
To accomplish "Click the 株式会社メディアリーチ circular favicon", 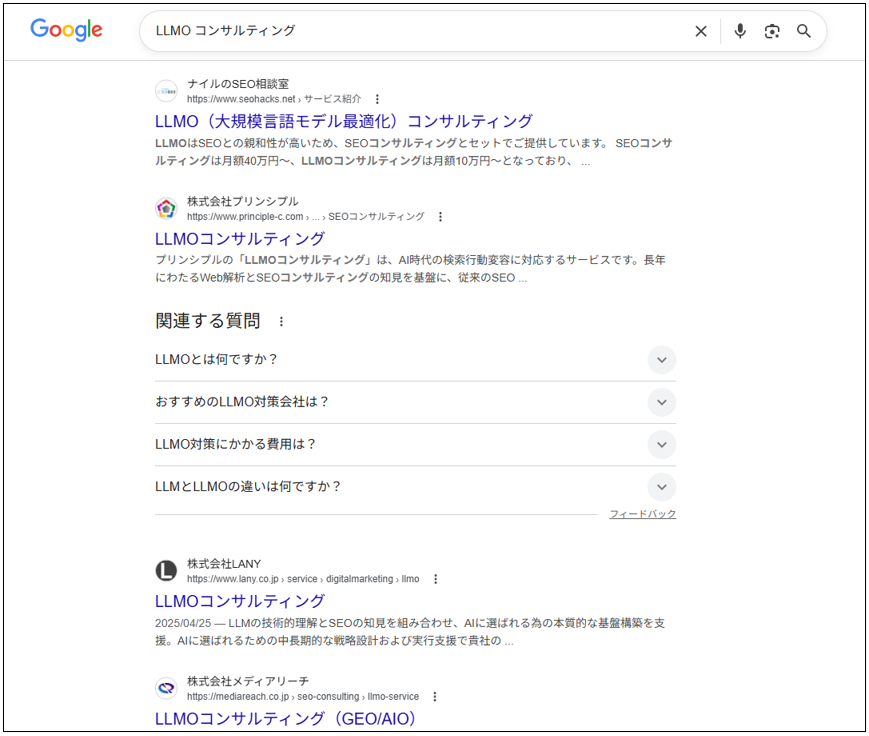I will [166, 688].
